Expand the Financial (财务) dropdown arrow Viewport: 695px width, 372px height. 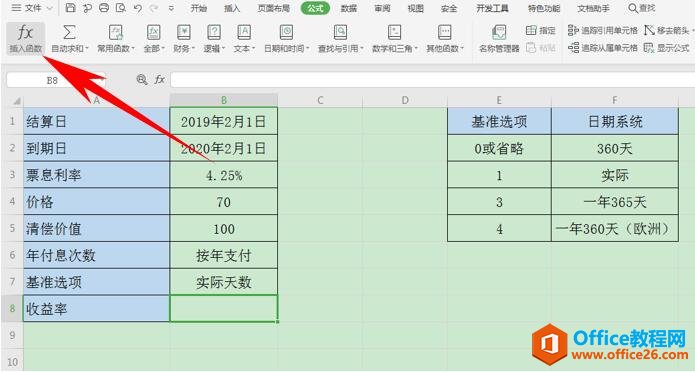click(x=193, y=48)
